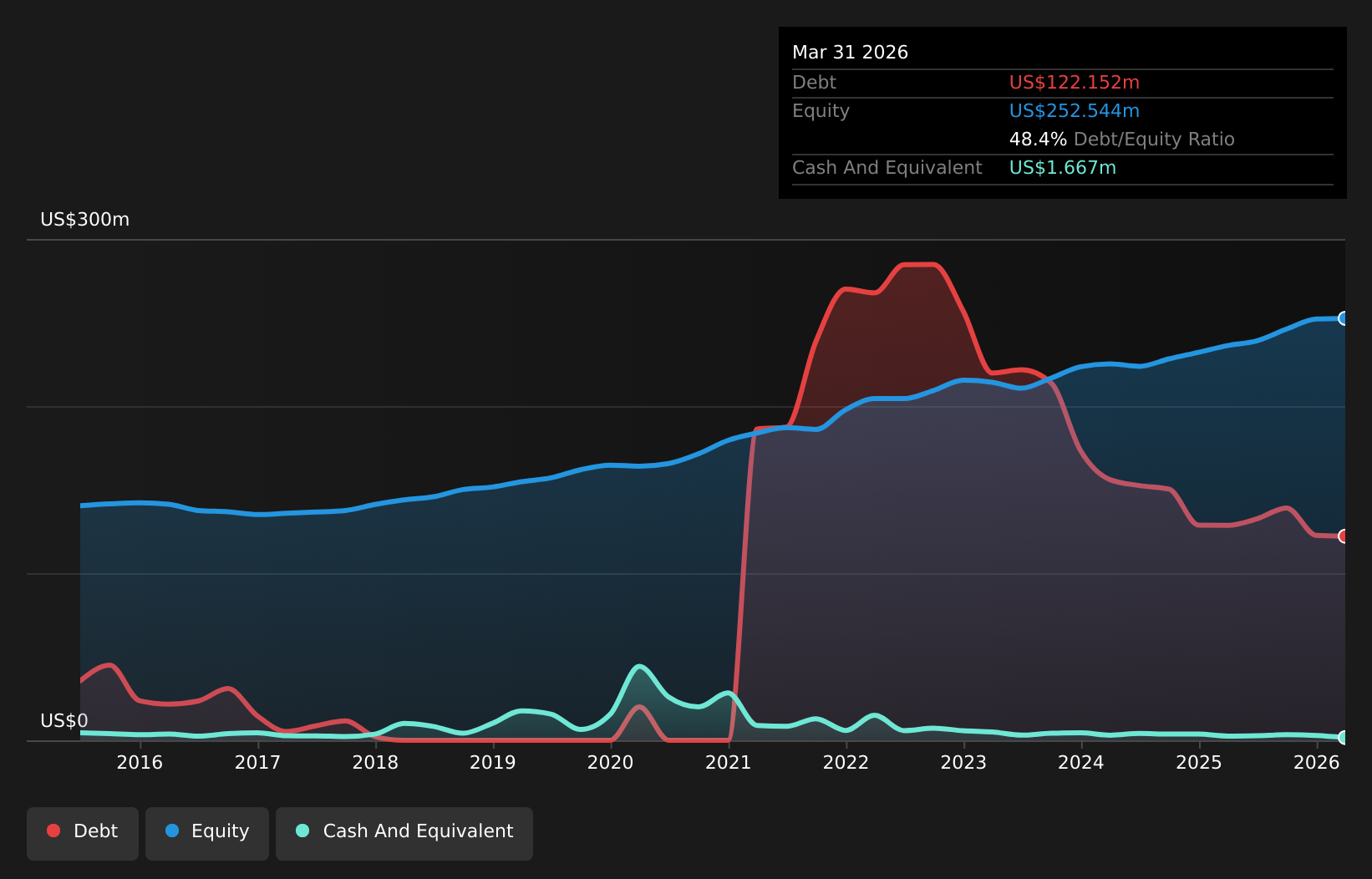Click the 2024 x-axis label
This screenshot has height=879, width=1372.
point(1081,763)
